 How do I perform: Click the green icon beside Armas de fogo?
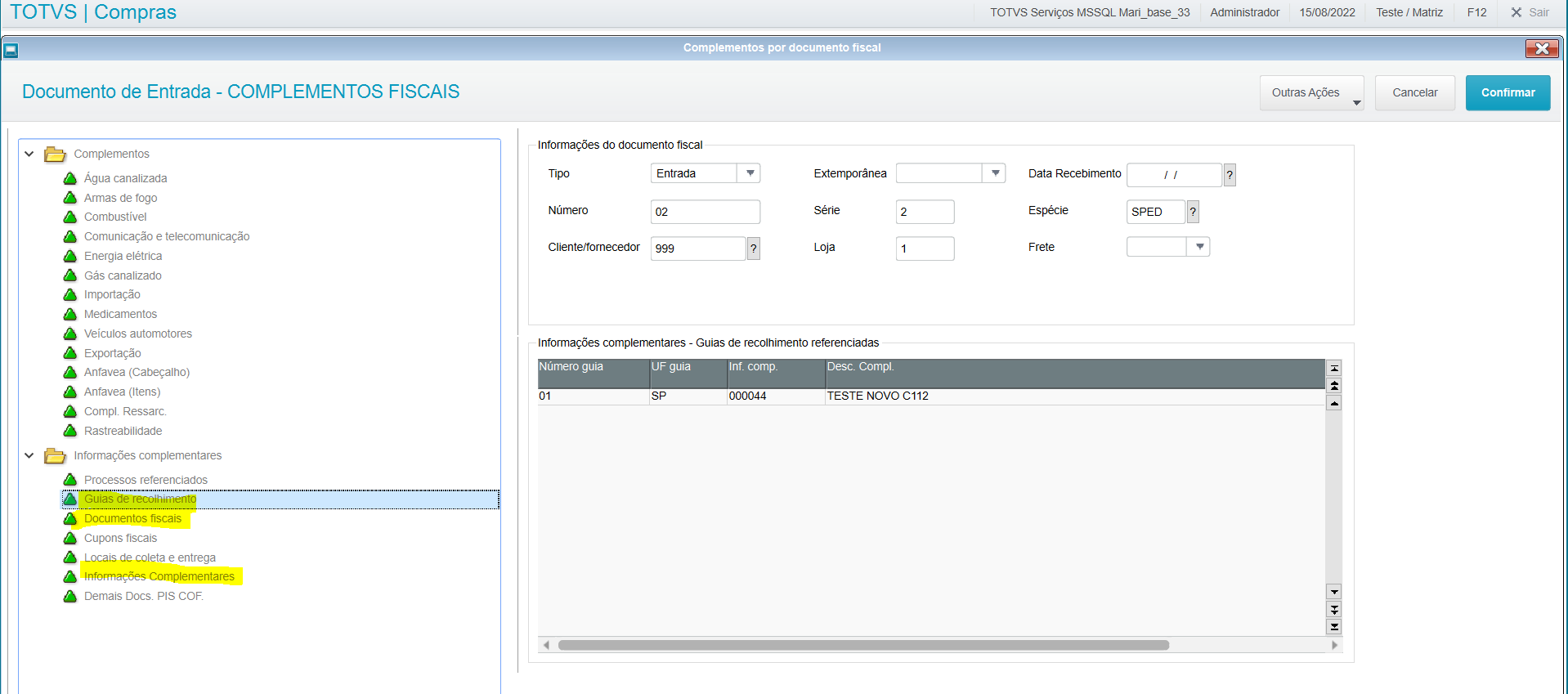click(x=70, y=198)
